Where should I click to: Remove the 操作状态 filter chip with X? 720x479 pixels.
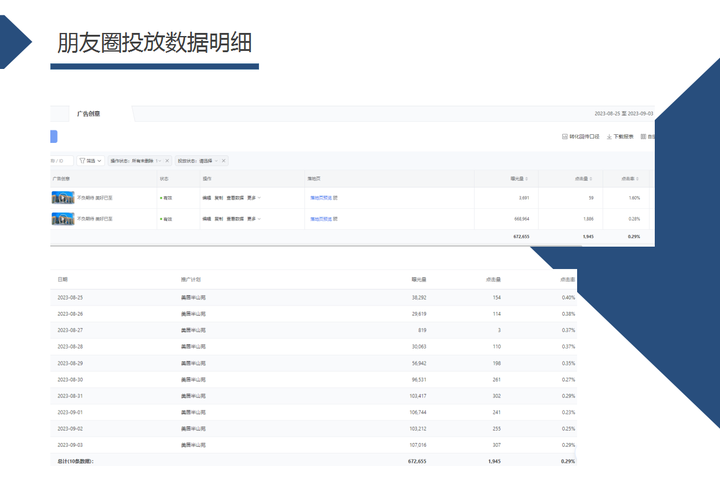(168, 160)
